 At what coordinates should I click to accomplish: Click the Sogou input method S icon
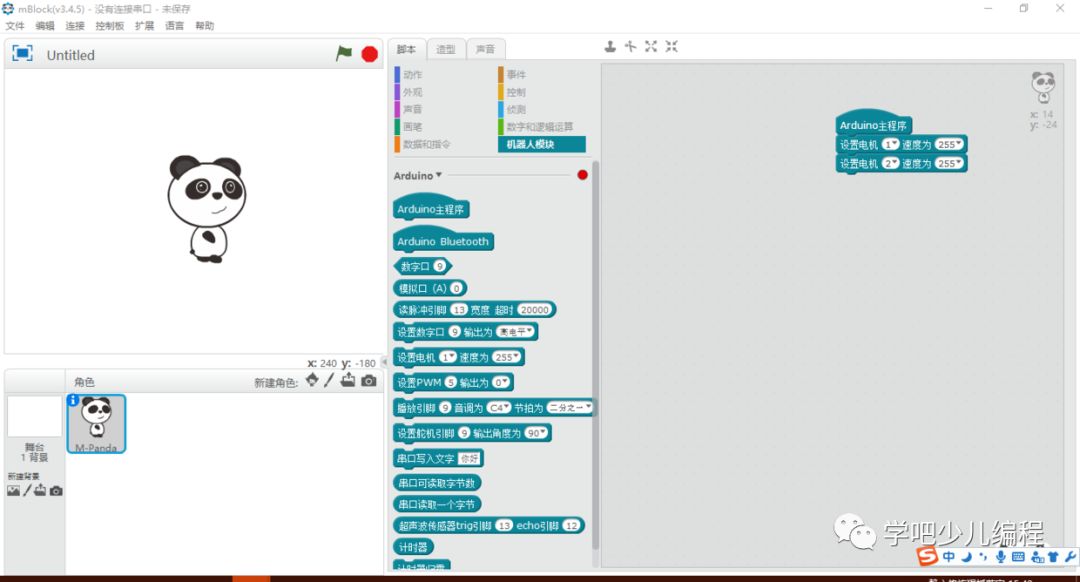(x=927, y=555)
